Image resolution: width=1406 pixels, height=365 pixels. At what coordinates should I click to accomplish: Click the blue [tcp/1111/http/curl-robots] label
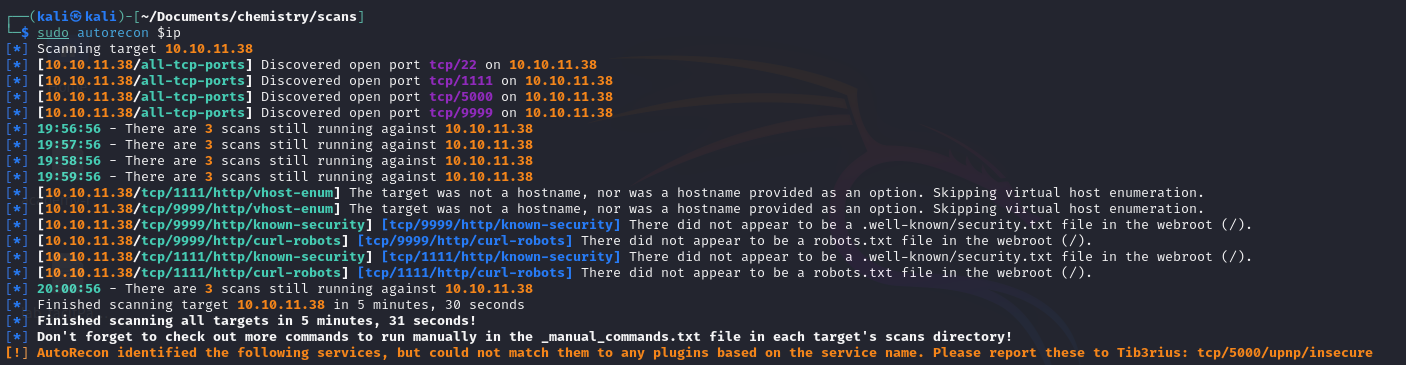pos(465,273)
